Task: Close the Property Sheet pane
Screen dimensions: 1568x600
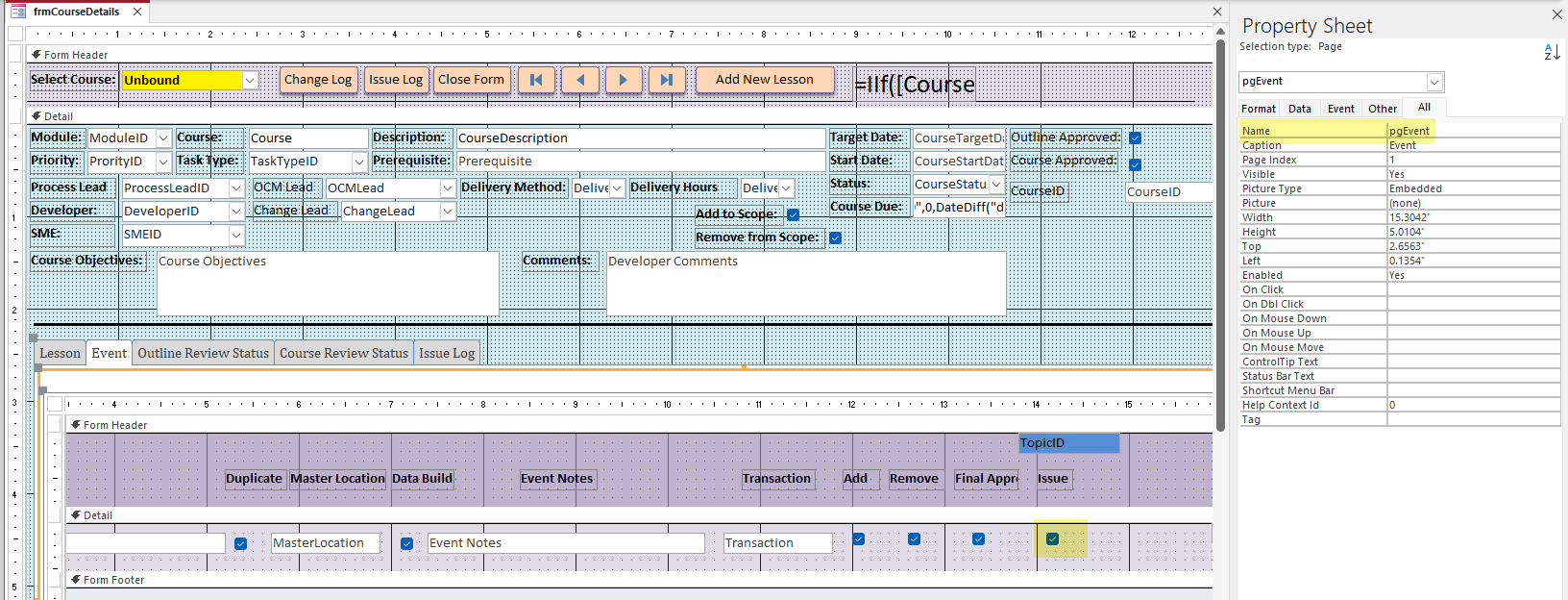Action: (x=1556, y=13)
